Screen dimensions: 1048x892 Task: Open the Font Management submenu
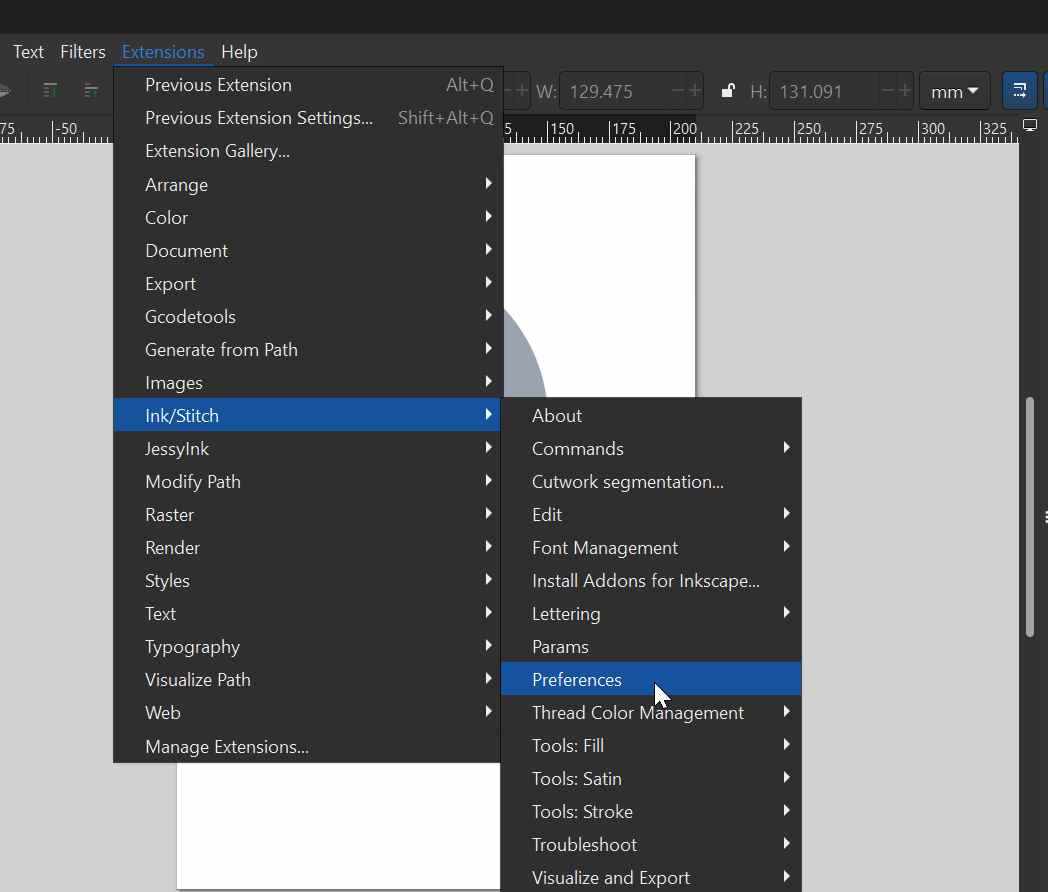pos(651,547)
